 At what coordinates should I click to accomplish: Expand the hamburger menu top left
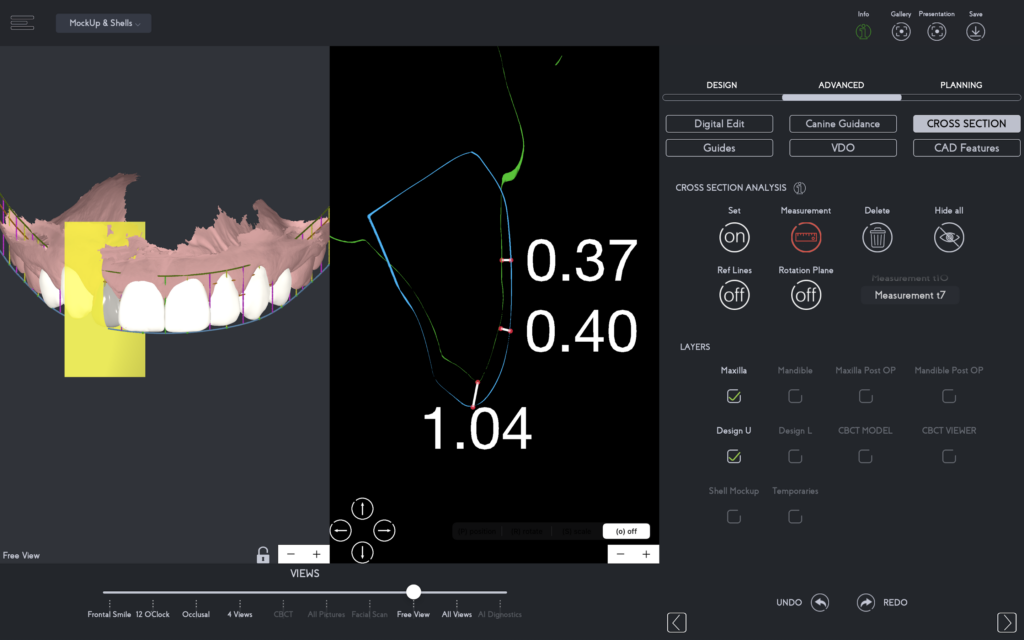click(x=22, y=22)
